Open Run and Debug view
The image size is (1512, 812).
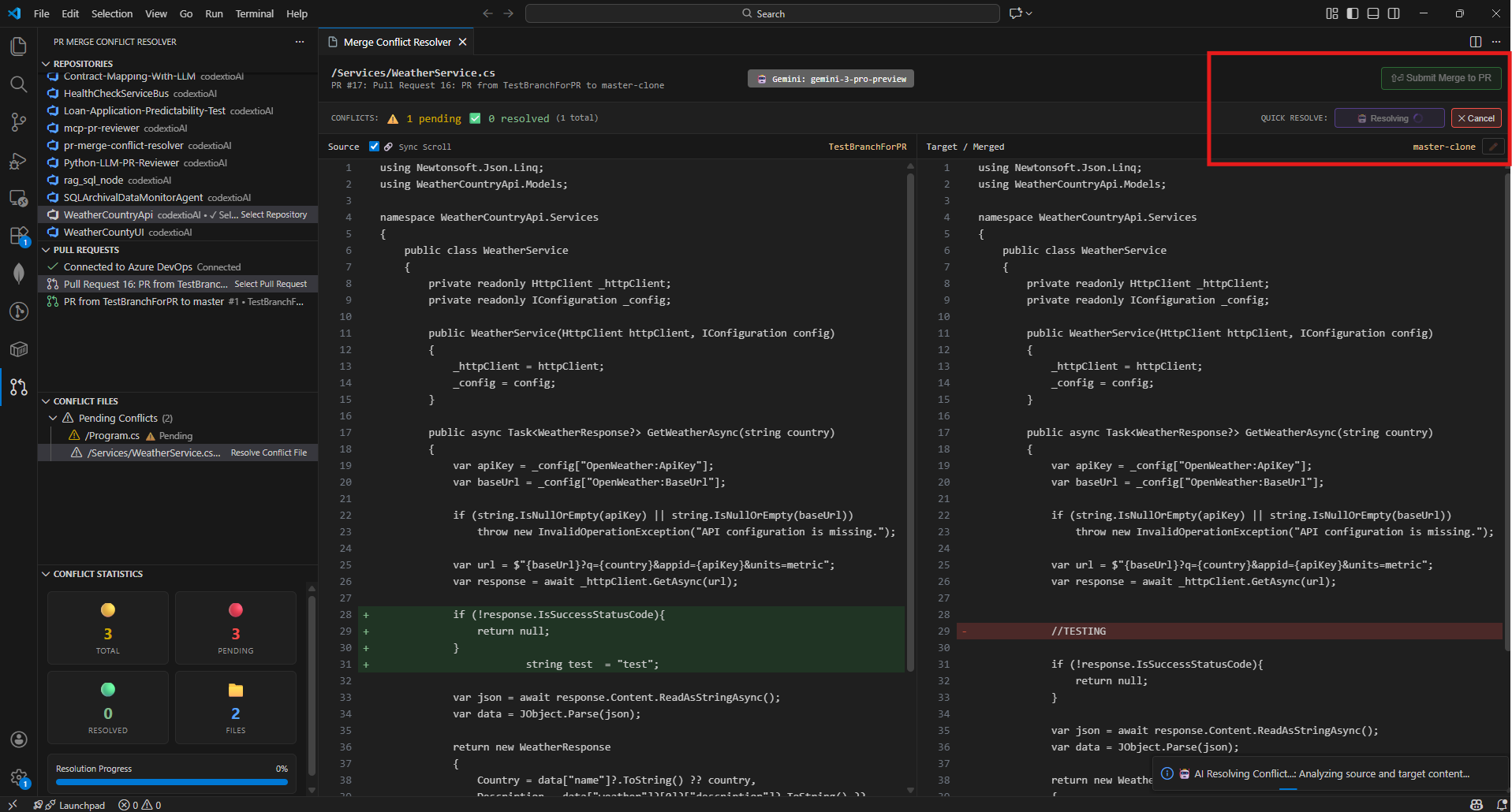(18, 160)
